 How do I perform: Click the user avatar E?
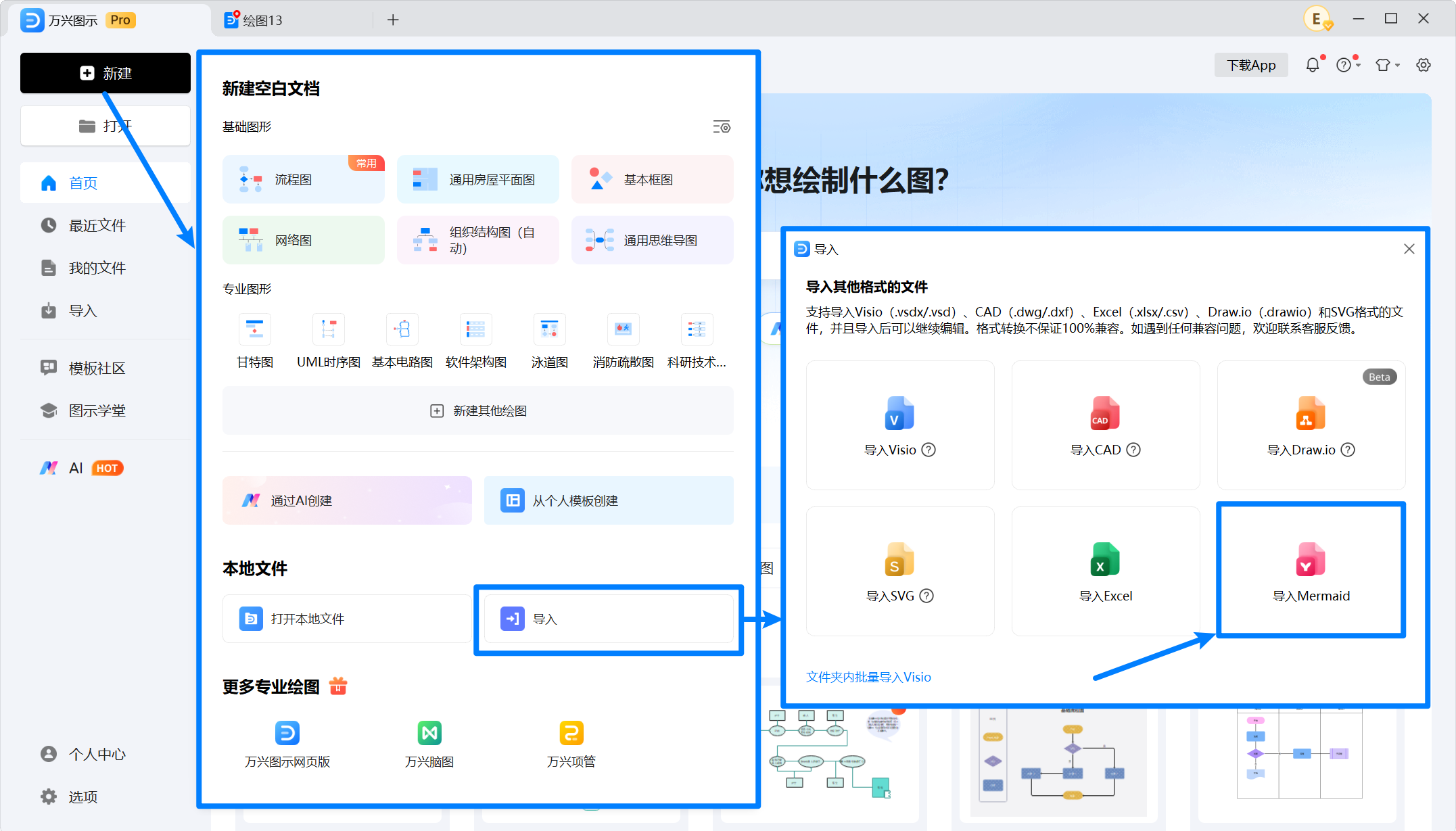[x=1317, y=19]
